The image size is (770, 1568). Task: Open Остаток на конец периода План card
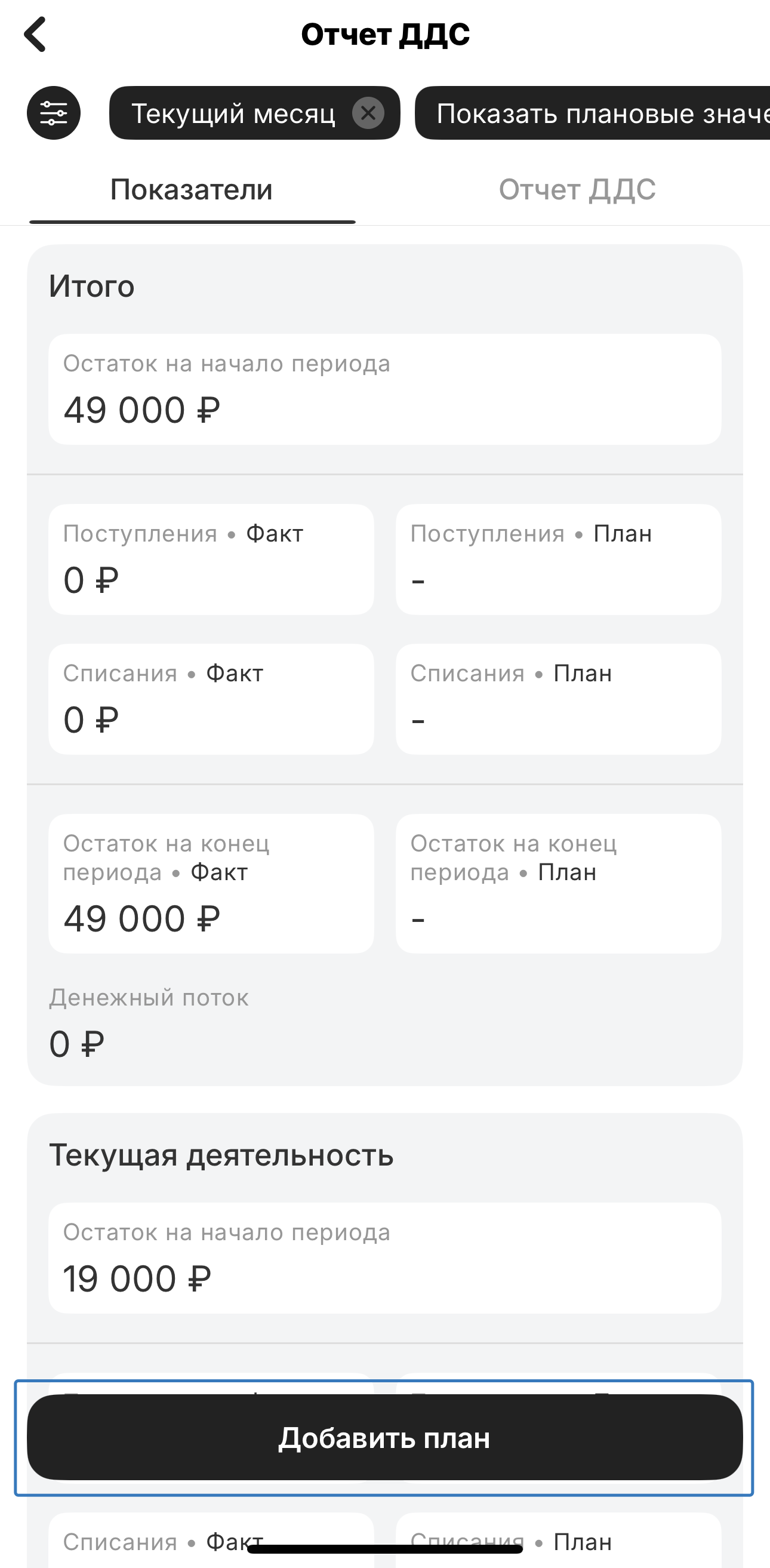558,884
